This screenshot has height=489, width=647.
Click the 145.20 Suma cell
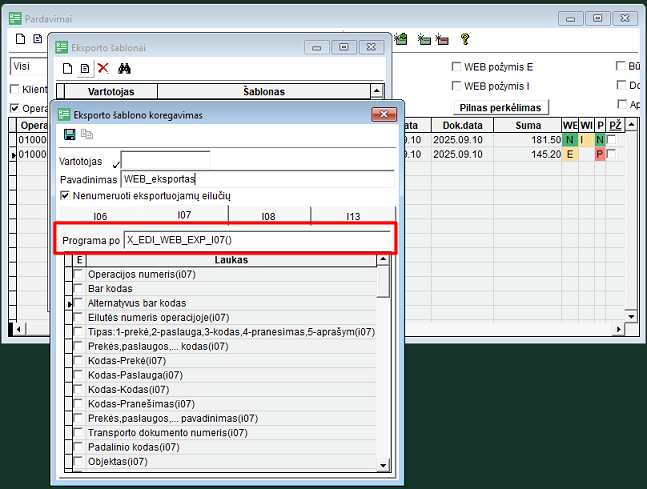pyautogui.click(x=528, y=154)
